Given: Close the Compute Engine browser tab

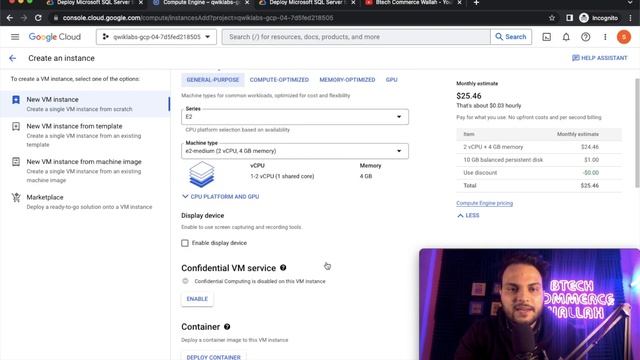Looking at the screenshot, I should tap(247, 3).
